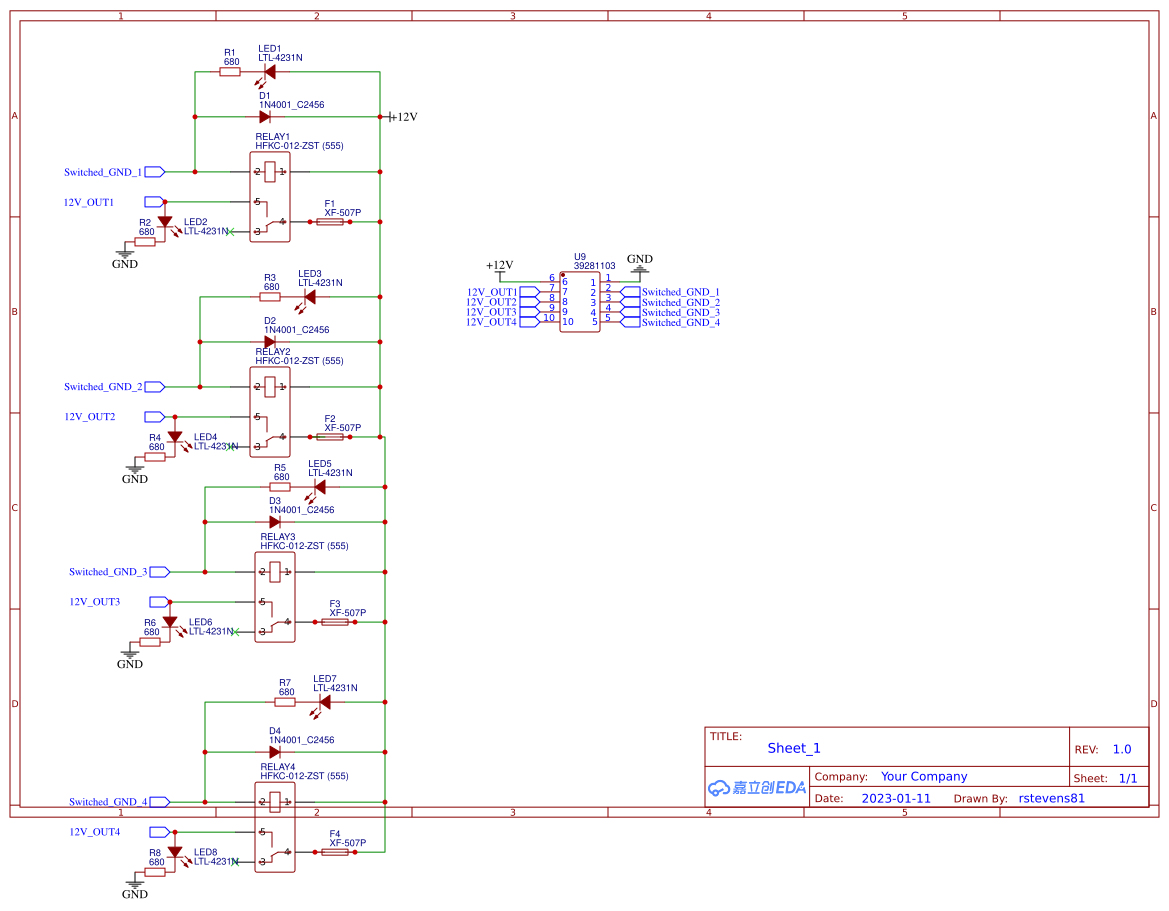Select diode D2 1N4001_C2456 symbol

[x=271, y=341]
